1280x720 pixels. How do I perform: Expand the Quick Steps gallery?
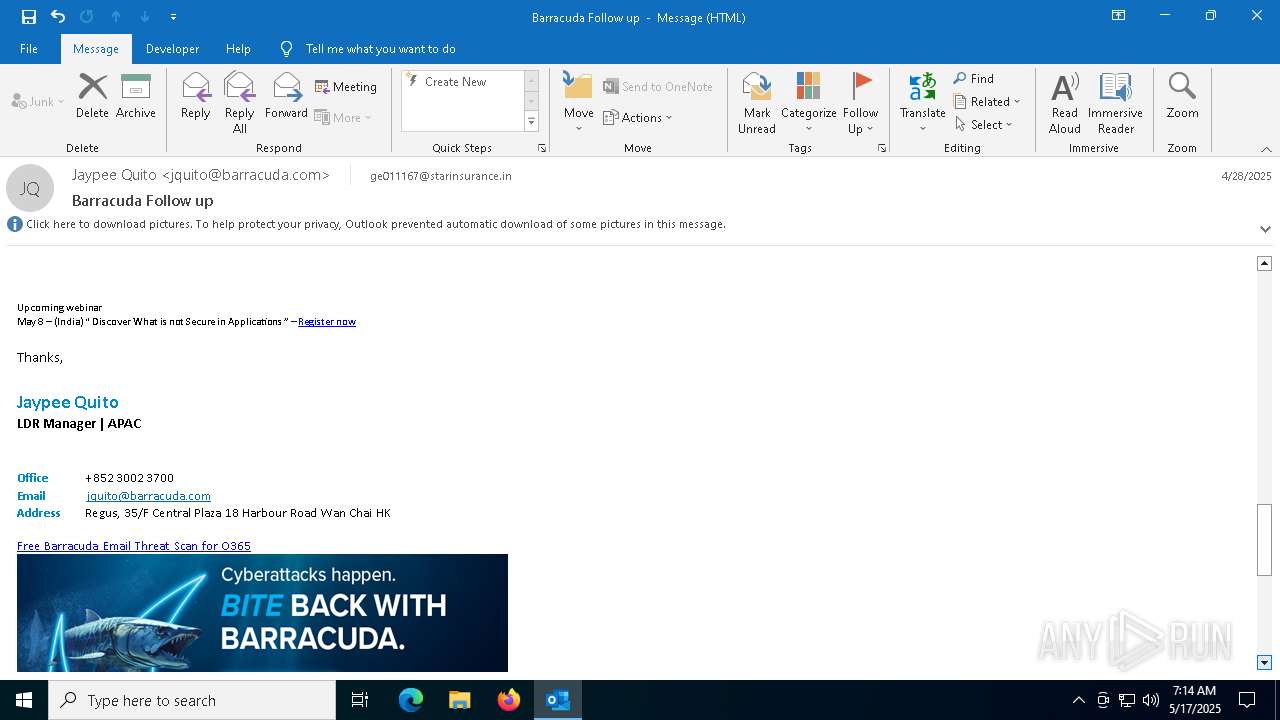[x=532, y=122]
